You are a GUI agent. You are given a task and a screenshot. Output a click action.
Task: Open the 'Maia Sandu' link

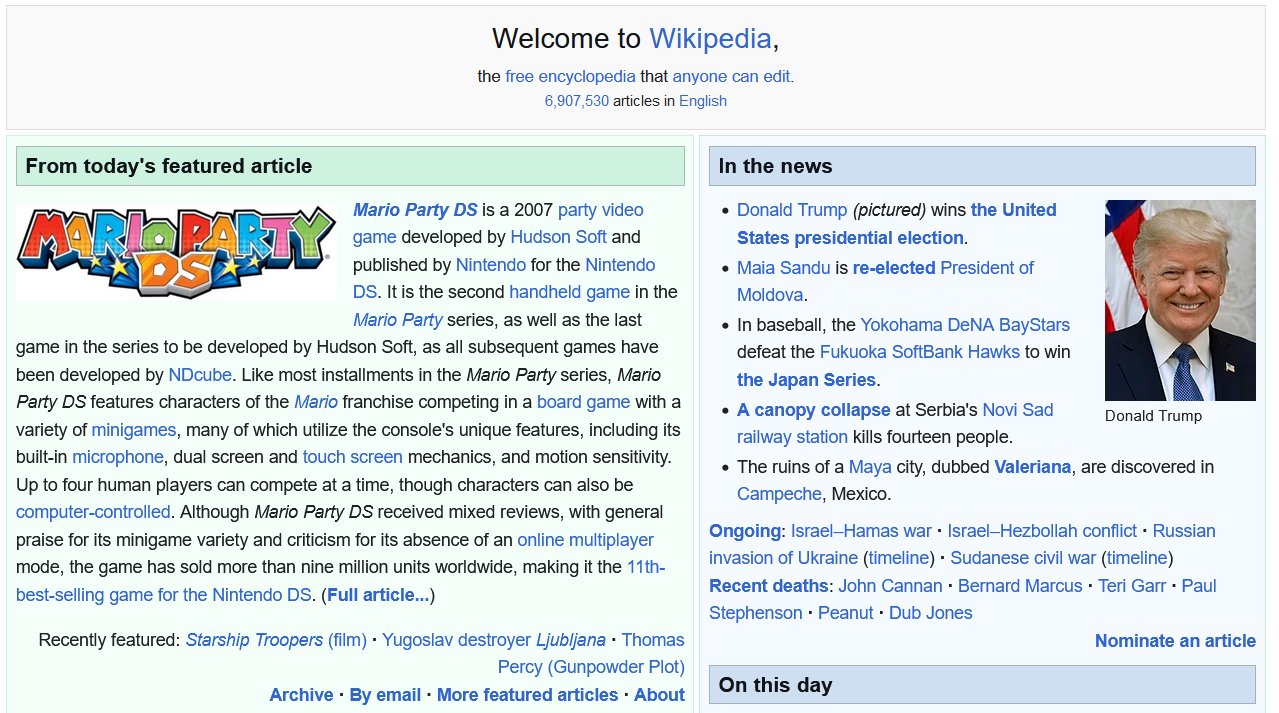pos(783,268)
